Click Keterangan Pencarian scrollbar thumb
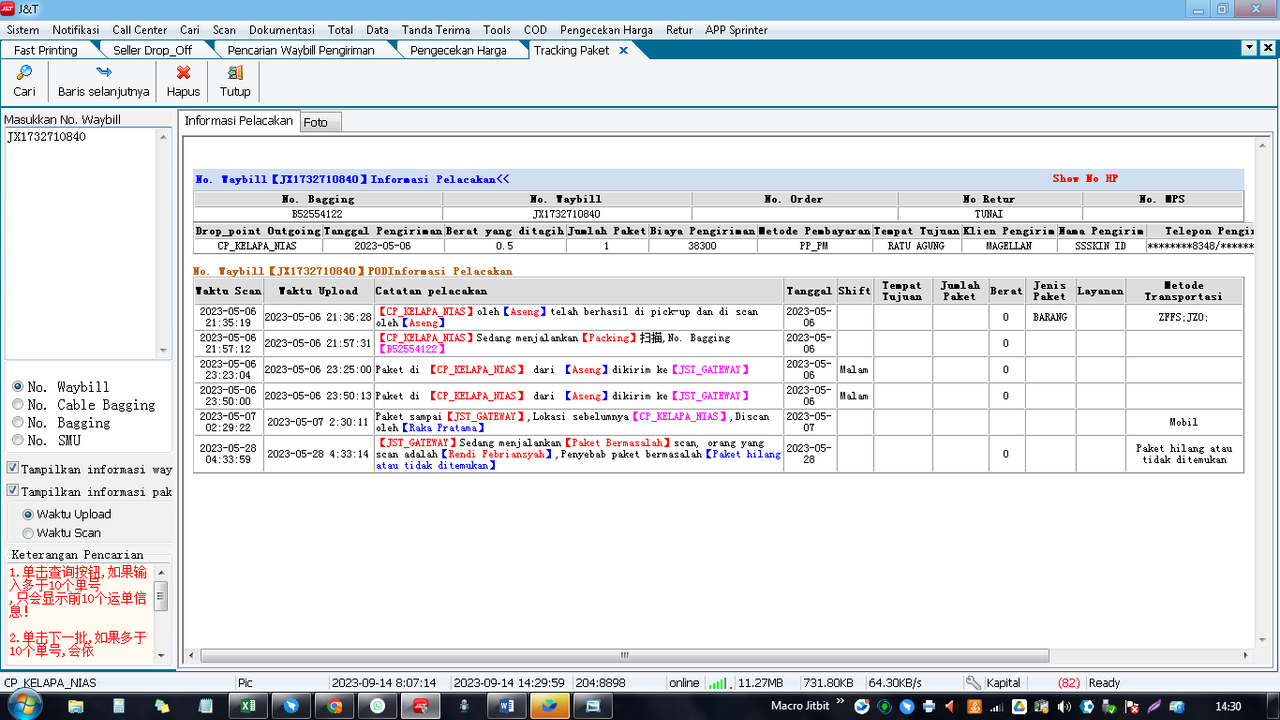Viewport: 1280px width, 720px height. click(x=161, y=596)
